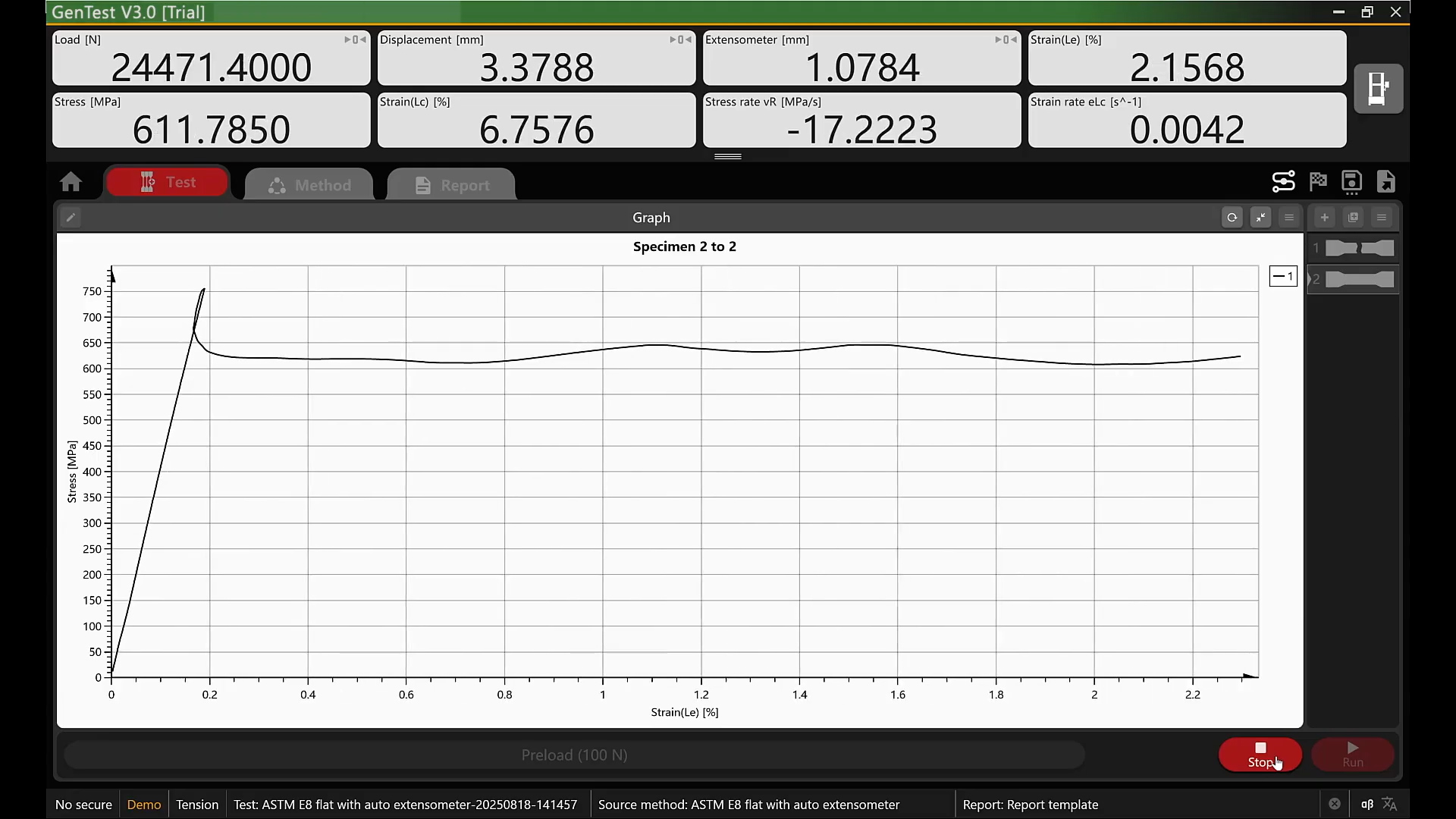
Task: Click the αβ symbols icon in the status bar
Action: tap(1367, 804)
